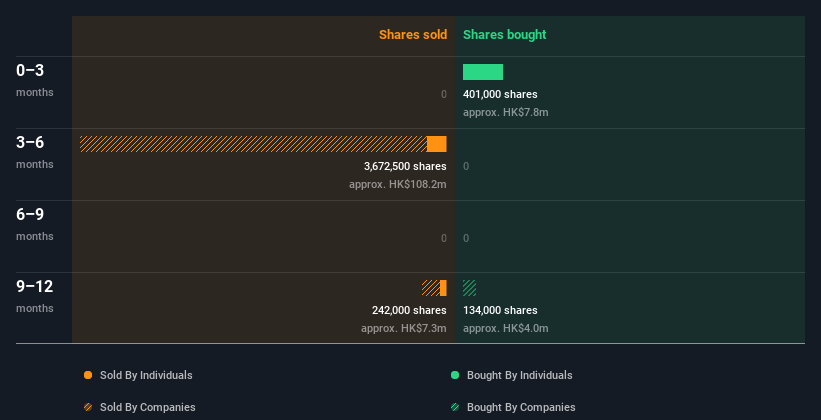821x420 pixels.
Task: Click the 'Sold By Companies' legend label
Action: pyautogui.click(x=148, y=407)
